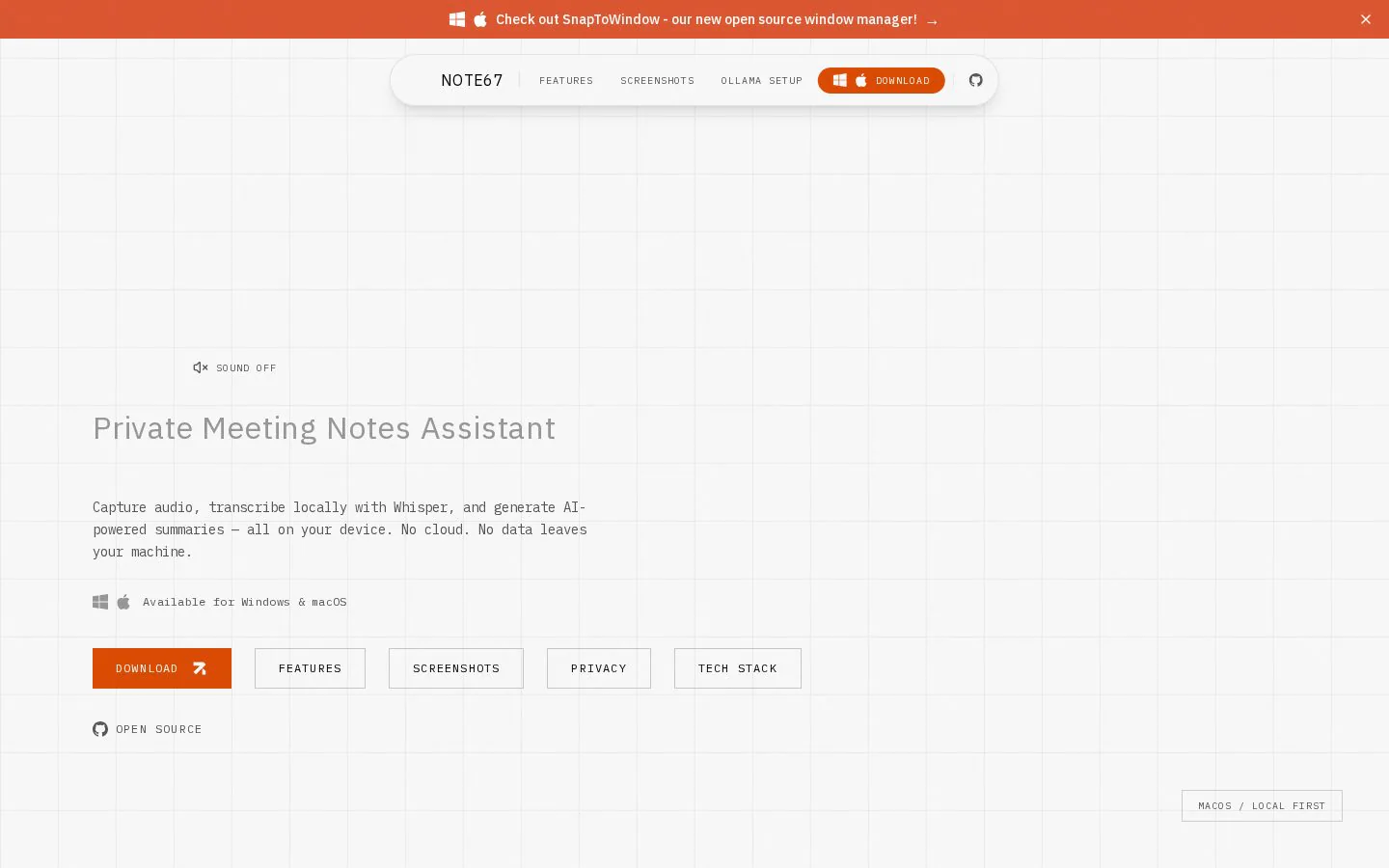Click the Windows logo in announcement banner
The image size is (1389, 868).
(x=457, y=19)
